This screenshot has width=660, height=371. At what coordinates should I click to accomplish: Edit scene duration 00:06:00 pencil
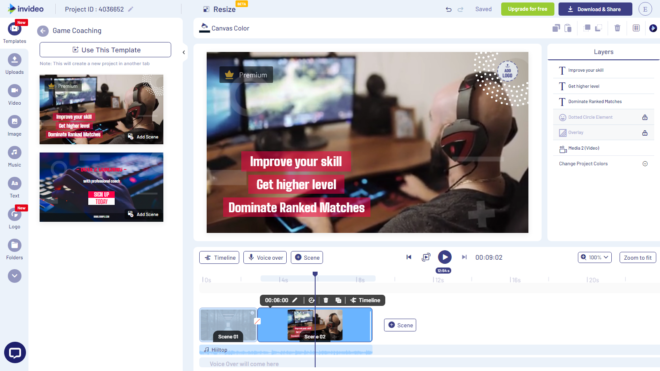pyautogui.click(x=295, y=300)
